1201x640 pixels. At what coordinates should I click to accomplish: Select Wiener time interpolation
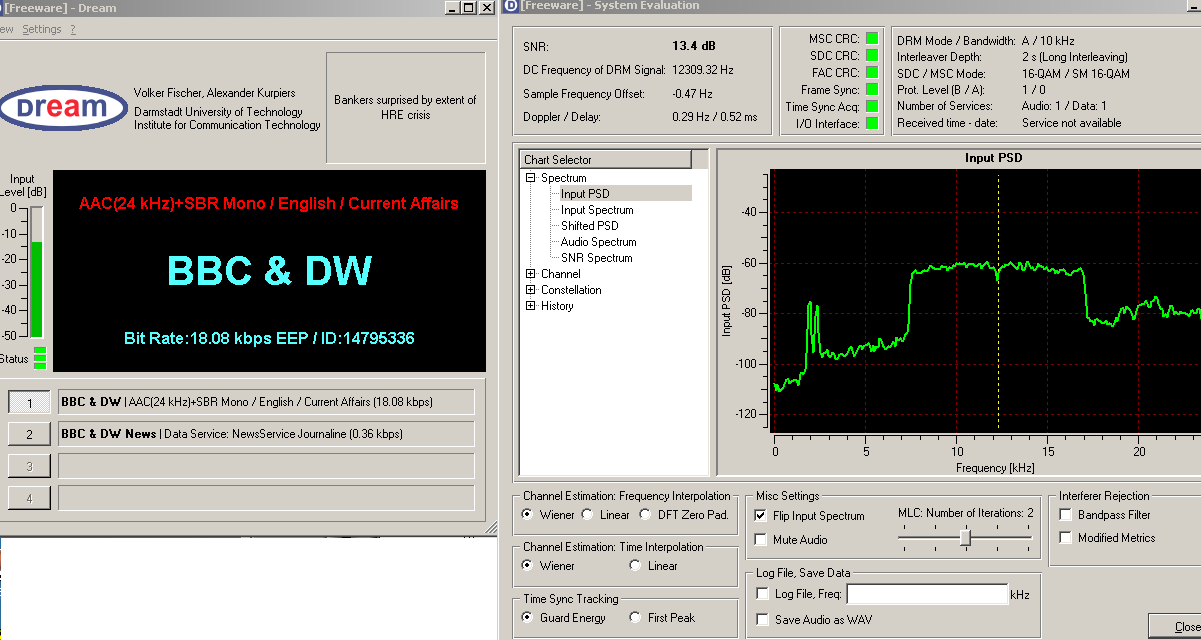coord(527,566)
